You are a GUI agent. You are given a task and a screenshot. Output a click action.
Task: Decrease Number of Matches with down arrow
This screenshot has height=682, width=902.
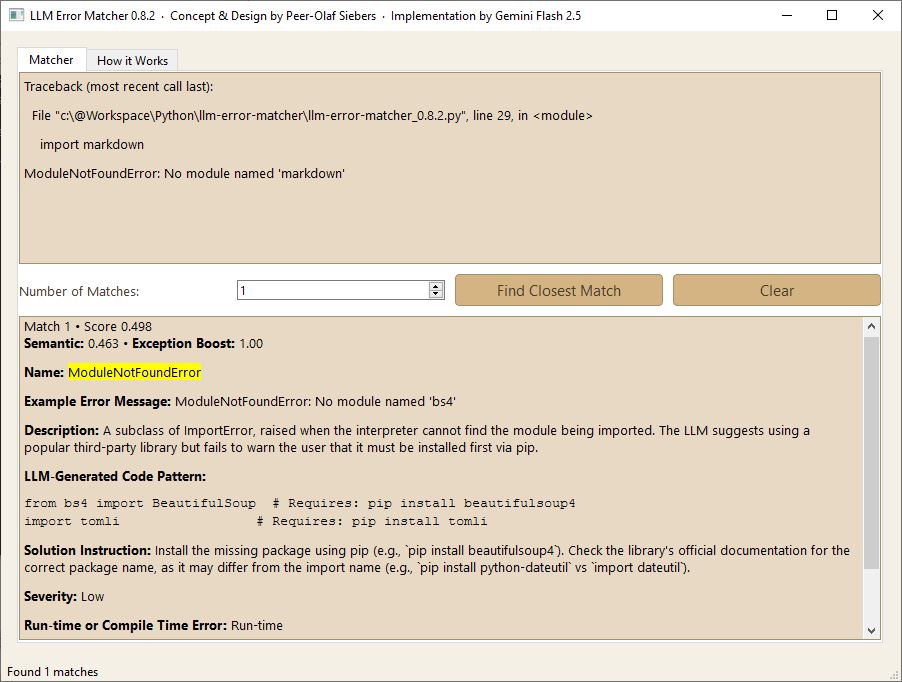point(436,295)
